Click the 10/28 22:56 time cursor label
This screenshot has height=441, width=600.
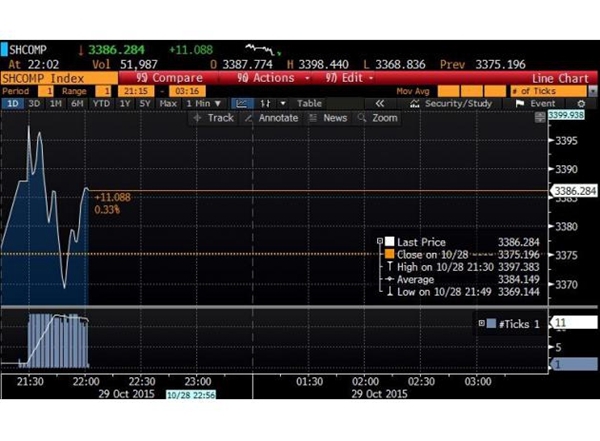click(191, 395)
